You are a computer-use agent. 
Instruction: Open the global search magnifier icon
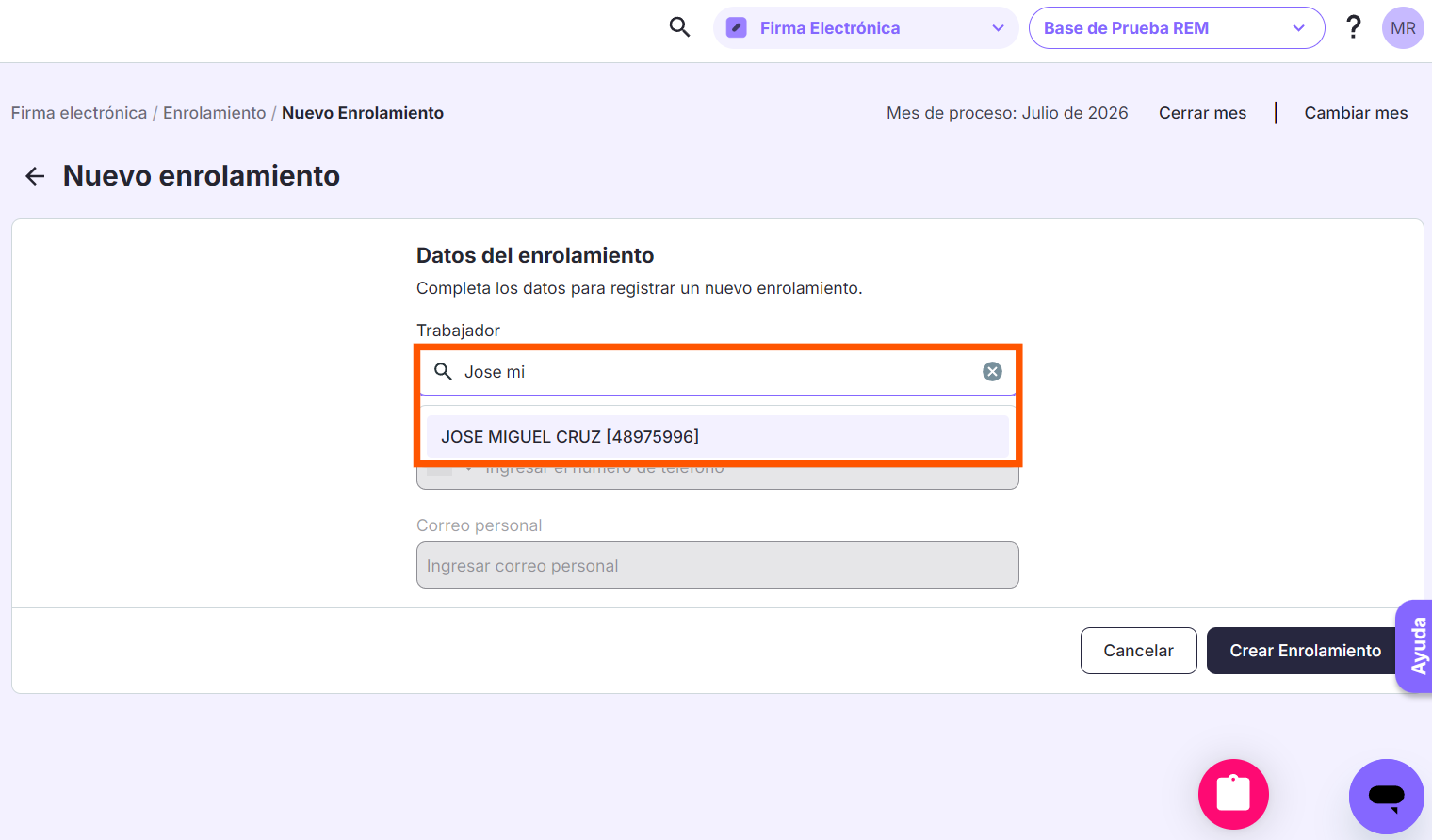(679, 27)
